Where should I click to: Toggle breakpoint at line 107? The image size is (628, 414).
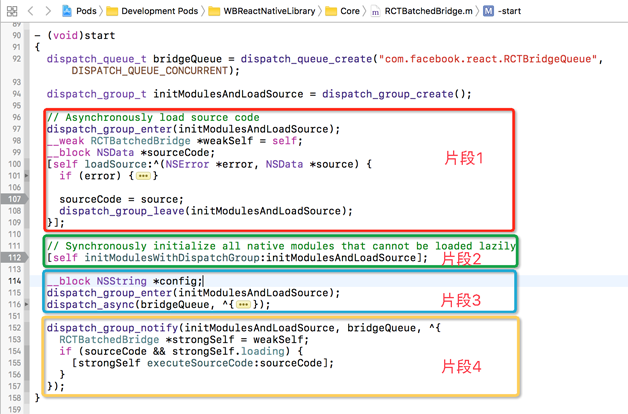click(x=15, y=199)
